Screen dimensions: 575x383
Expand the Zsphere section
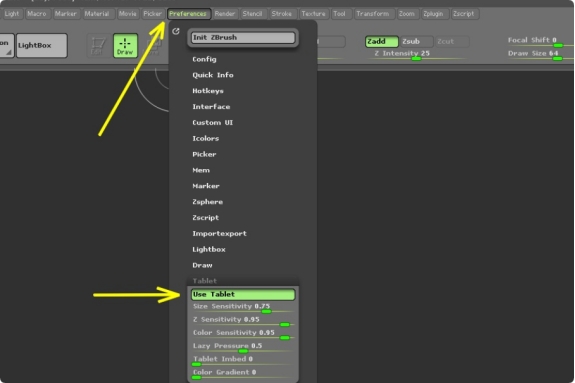click(x=208, y=201)
